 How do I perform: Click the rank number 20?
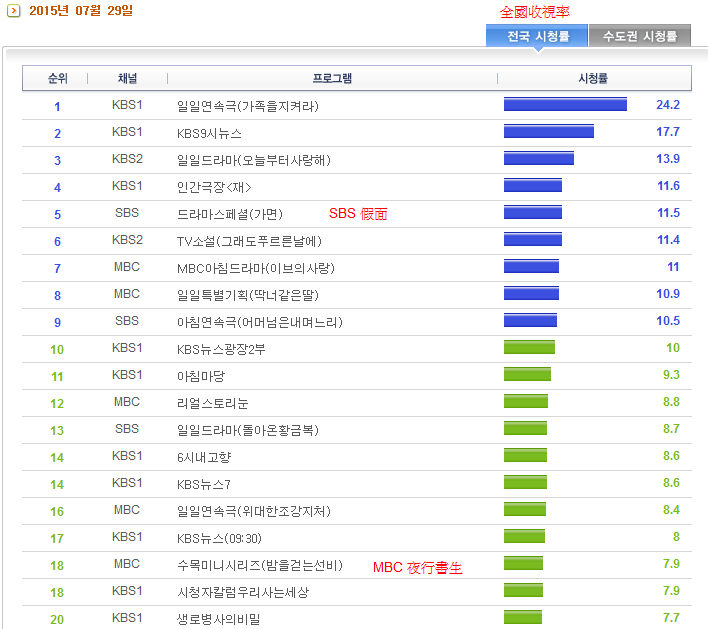click(x=57, y=620)
